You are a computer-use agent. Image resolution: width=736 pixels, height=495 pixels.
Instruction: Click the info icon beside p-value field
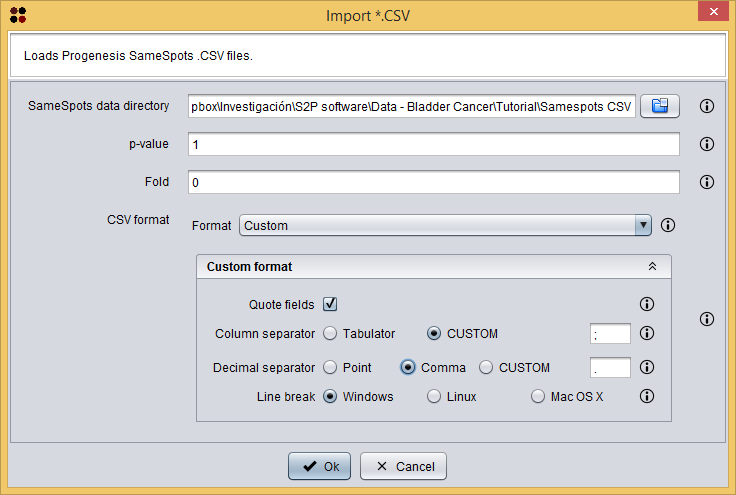(706, 144)
